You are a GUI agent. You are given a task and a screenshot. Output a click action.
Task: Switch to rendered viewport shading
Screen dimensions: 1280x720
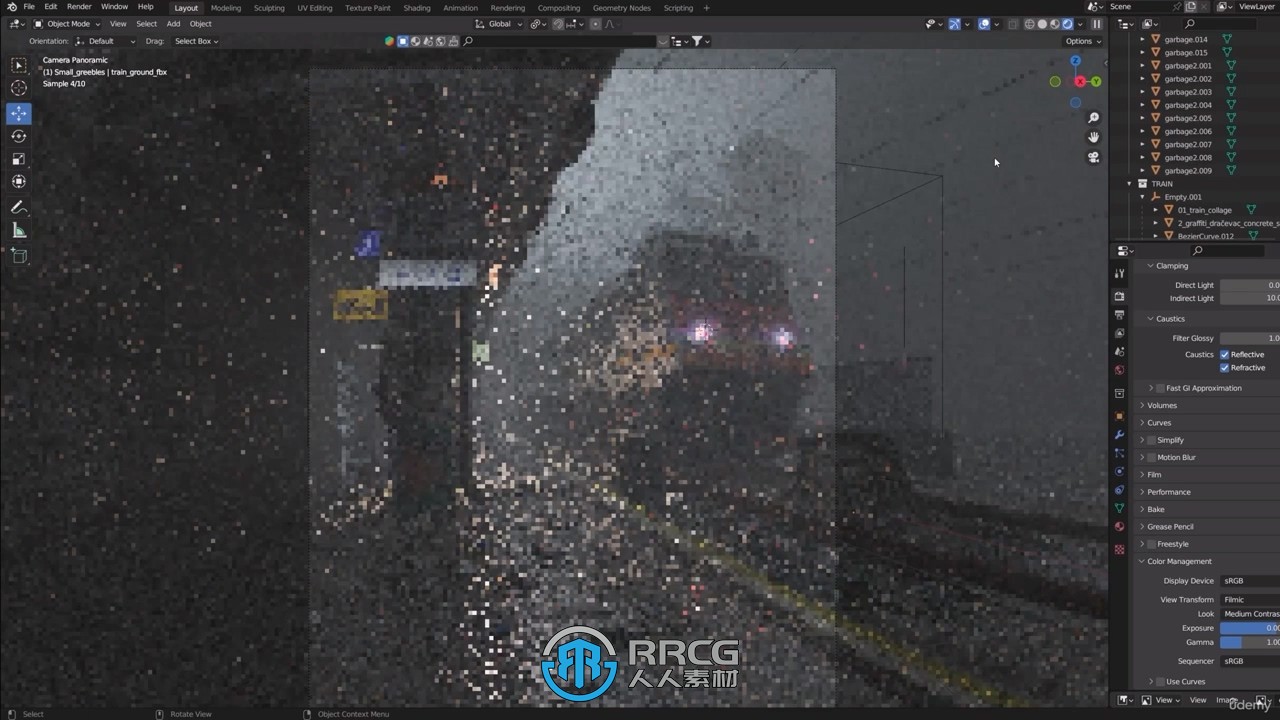pos(1067,24)
